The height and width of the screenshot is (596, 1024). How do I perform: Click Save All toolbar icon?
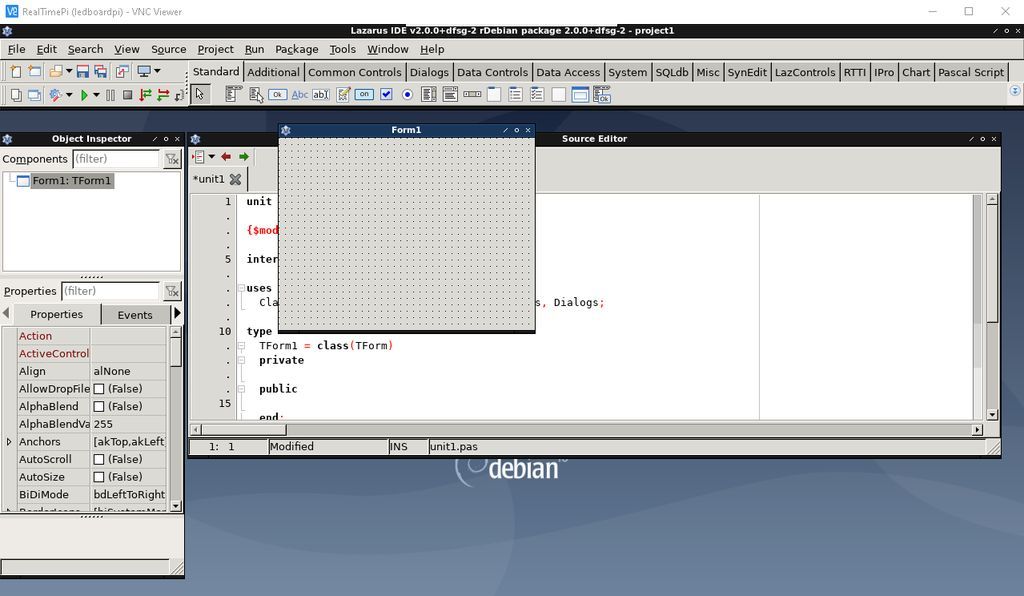pos(103,72)
